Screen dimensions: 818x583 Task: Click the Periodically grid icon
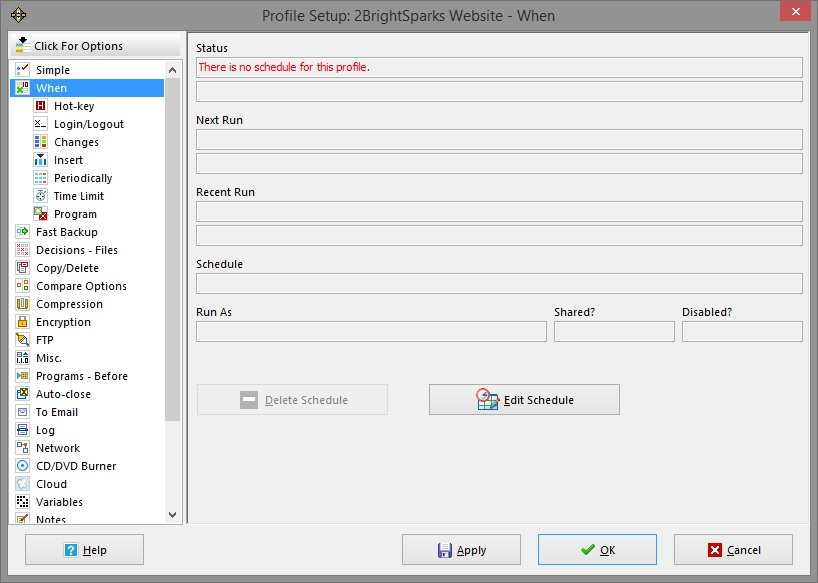40,178
